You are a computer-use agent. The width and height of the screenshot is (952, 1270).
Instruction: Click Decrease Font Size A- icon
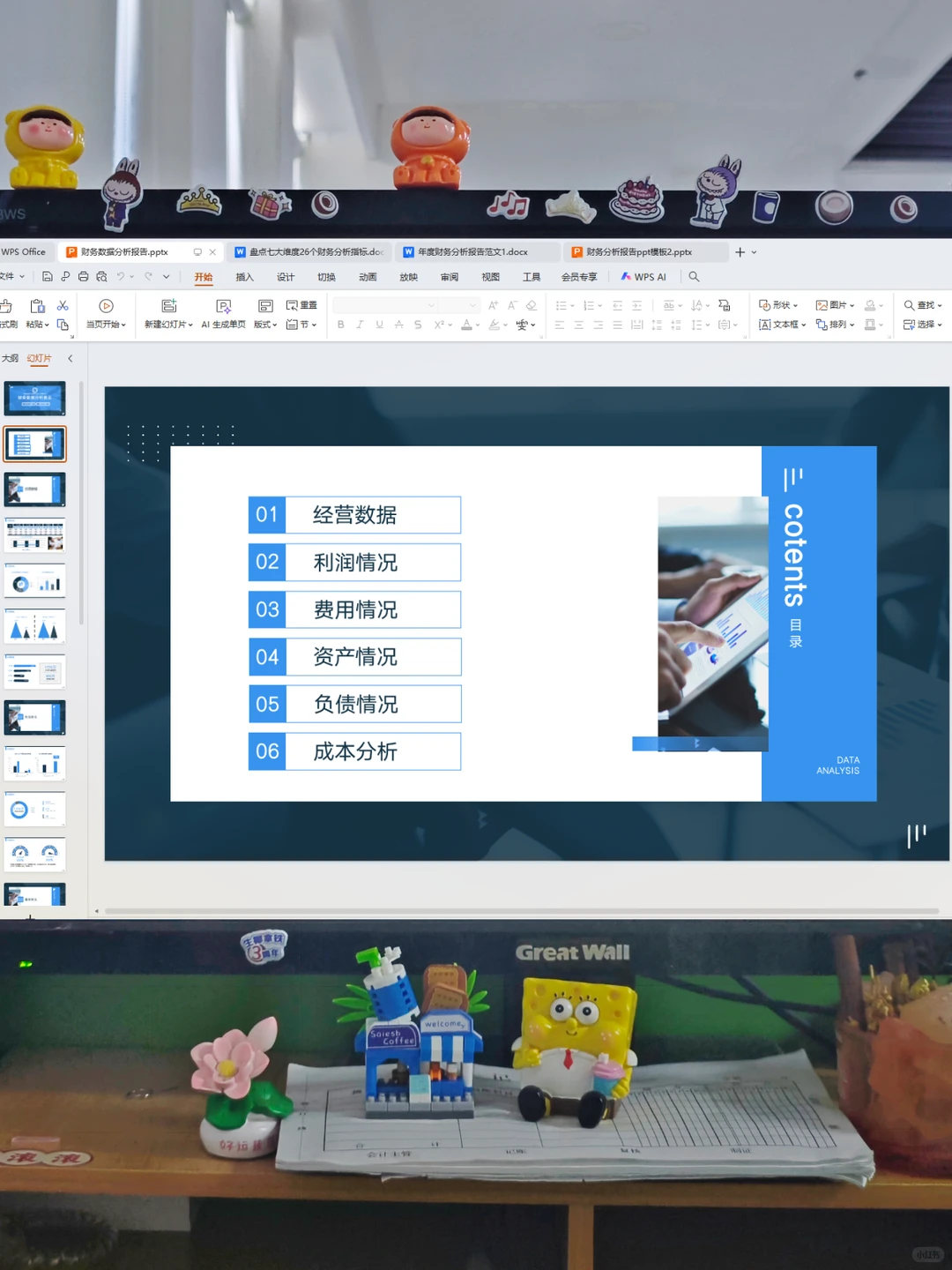tap(512, 305)
